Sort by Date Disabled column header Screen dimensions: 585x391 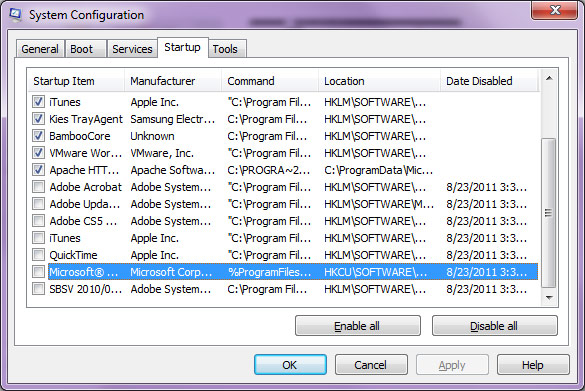tap(489, 81)
